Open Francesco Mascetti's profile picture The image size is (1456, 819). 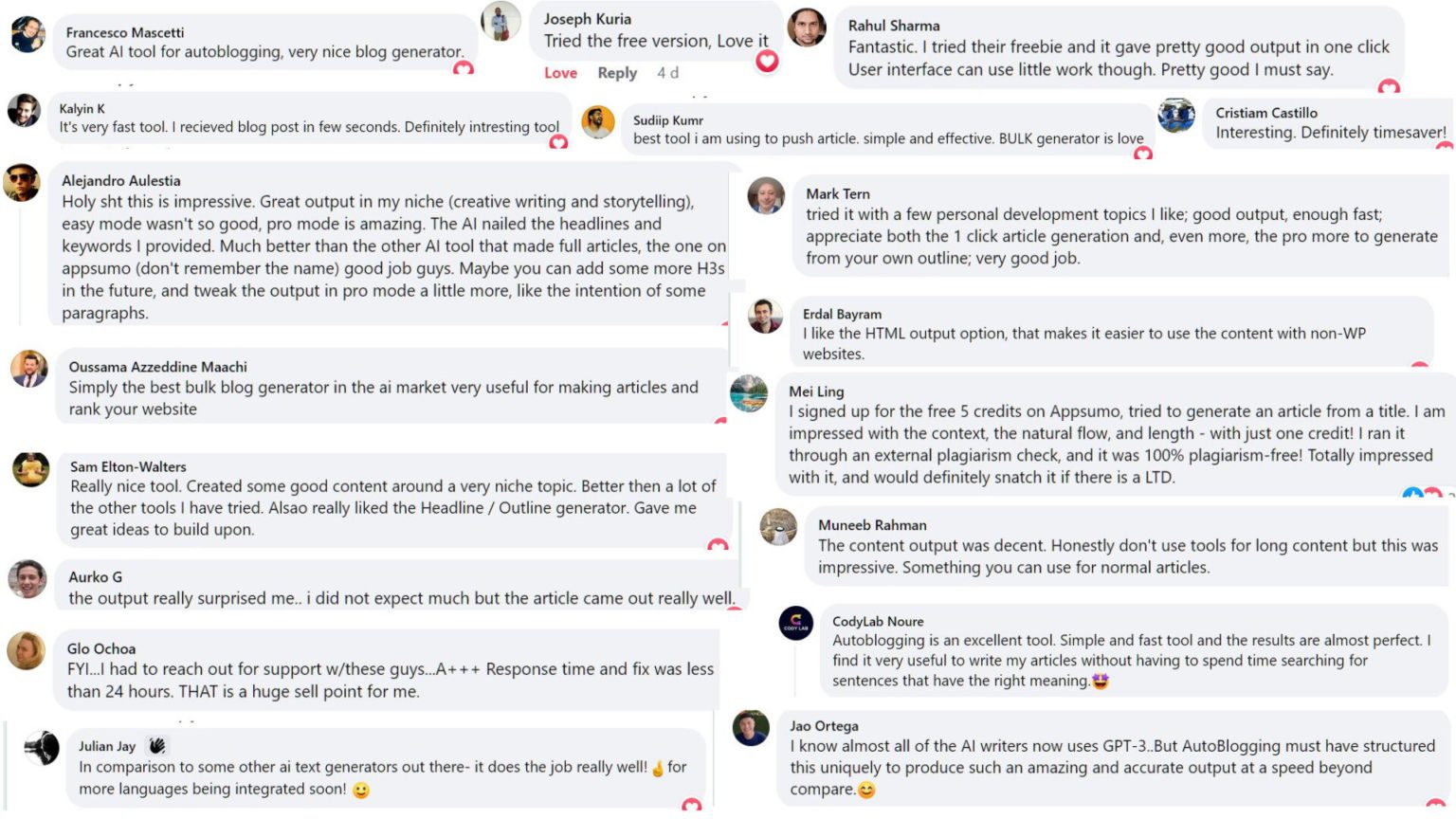pyautogui.click(x=27, y=35)
